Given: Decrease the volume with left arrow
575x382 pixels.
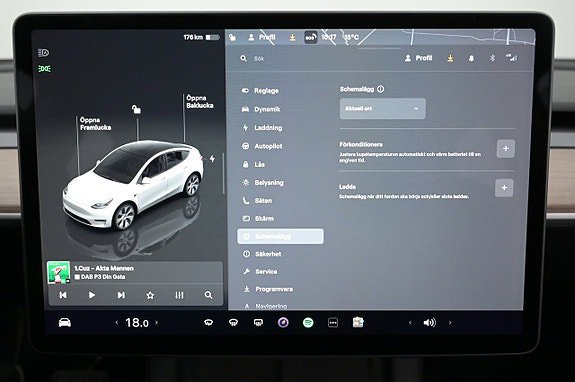Looking at the screenshot, I should point(410,323).
